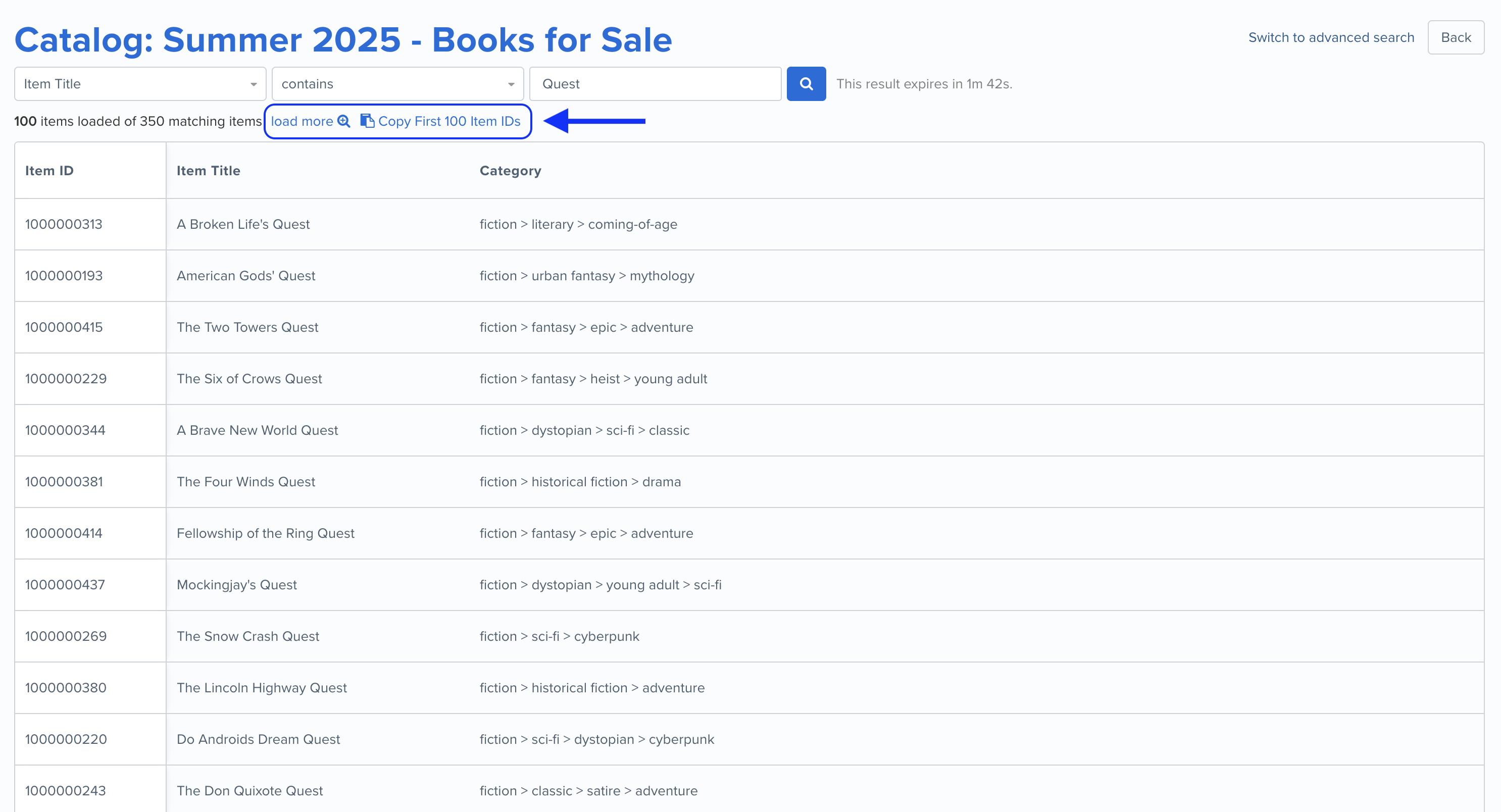1501x812 pixels.
Task: Click Mockingjay's Quest title
Action: point(237,585)
